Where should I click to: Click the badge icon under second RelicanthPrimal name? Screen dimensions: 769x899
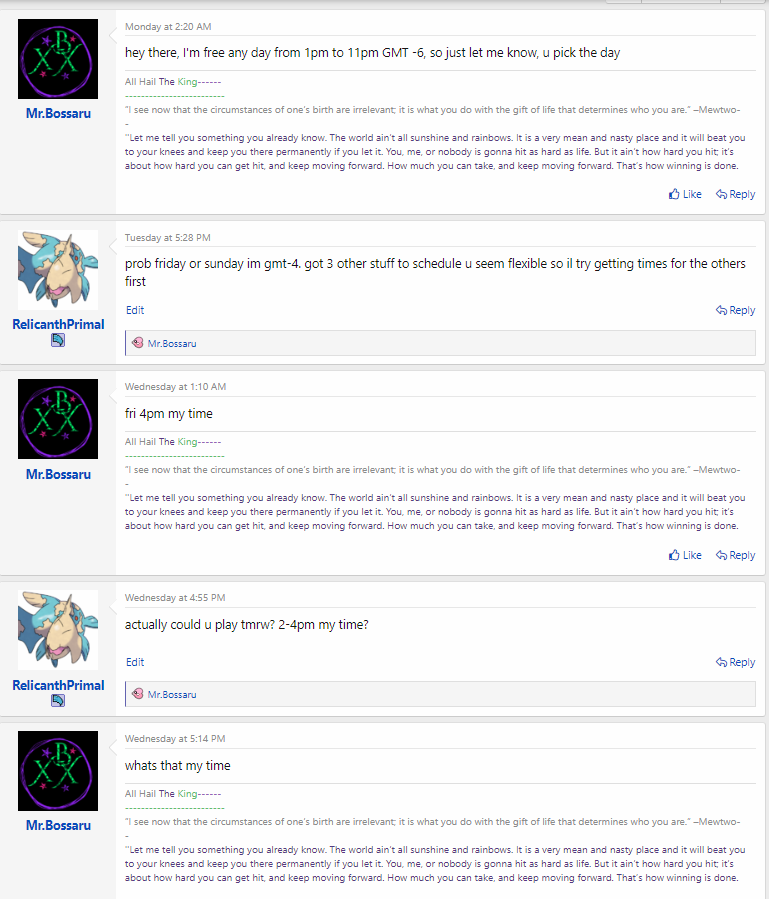click(58, 701)
